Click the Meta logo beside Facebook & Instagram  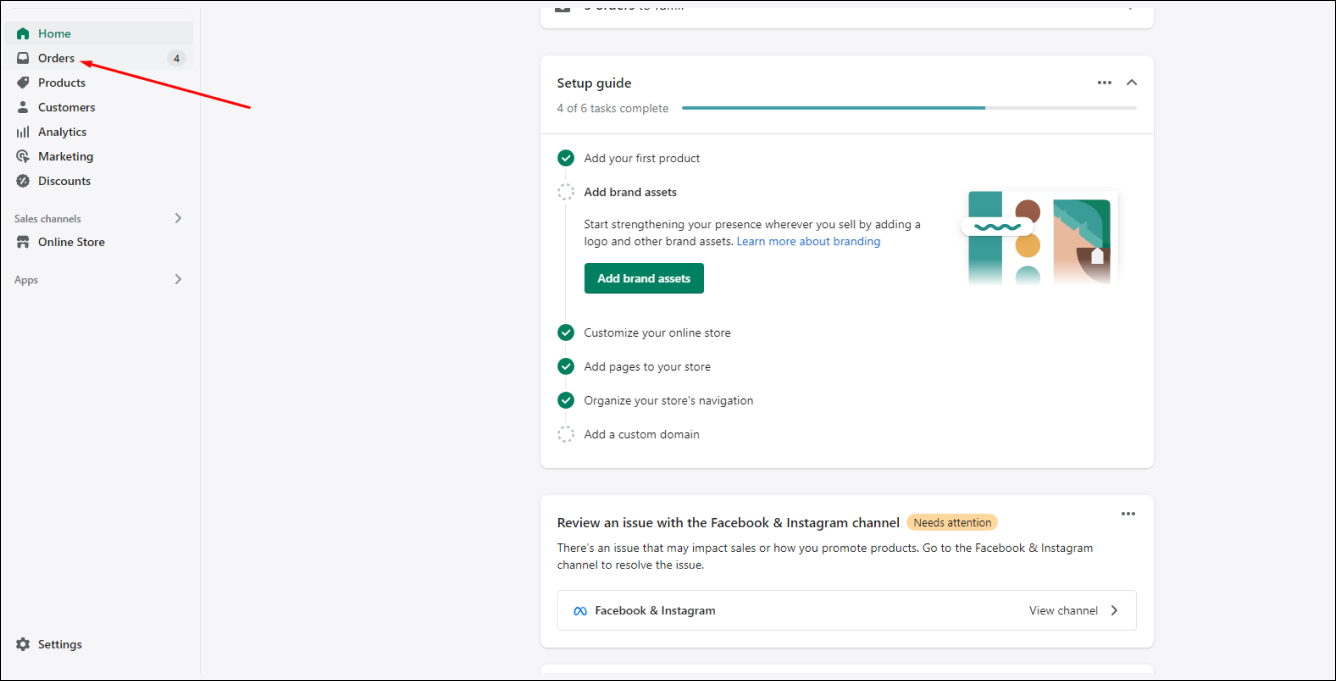pos(580,611)
